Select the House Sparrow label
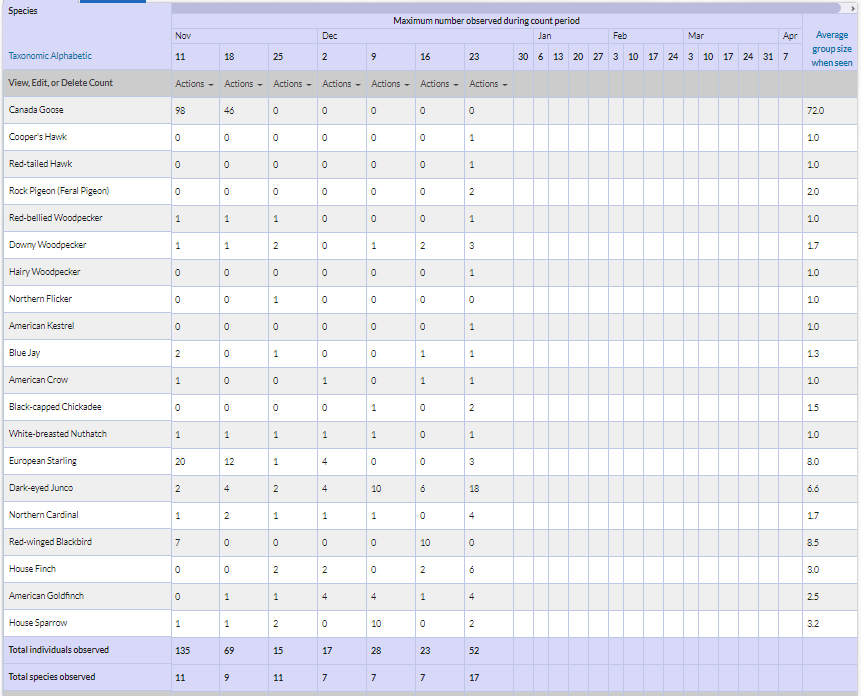This screenshot has width=861, height=696. 38,622
